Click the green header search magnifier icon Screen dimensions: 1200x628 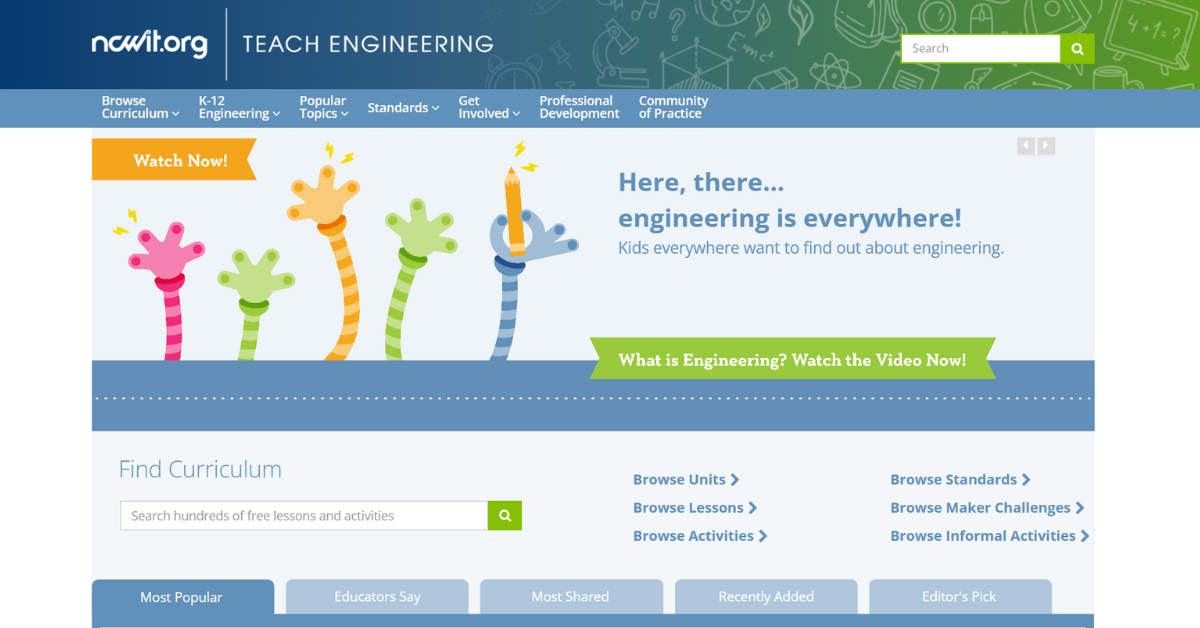tap(1077, 49)
